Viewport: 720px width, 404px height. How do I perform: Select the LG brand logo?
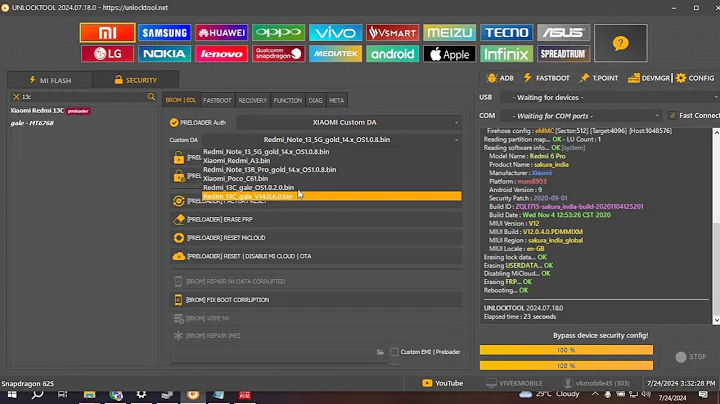point(107,54)
